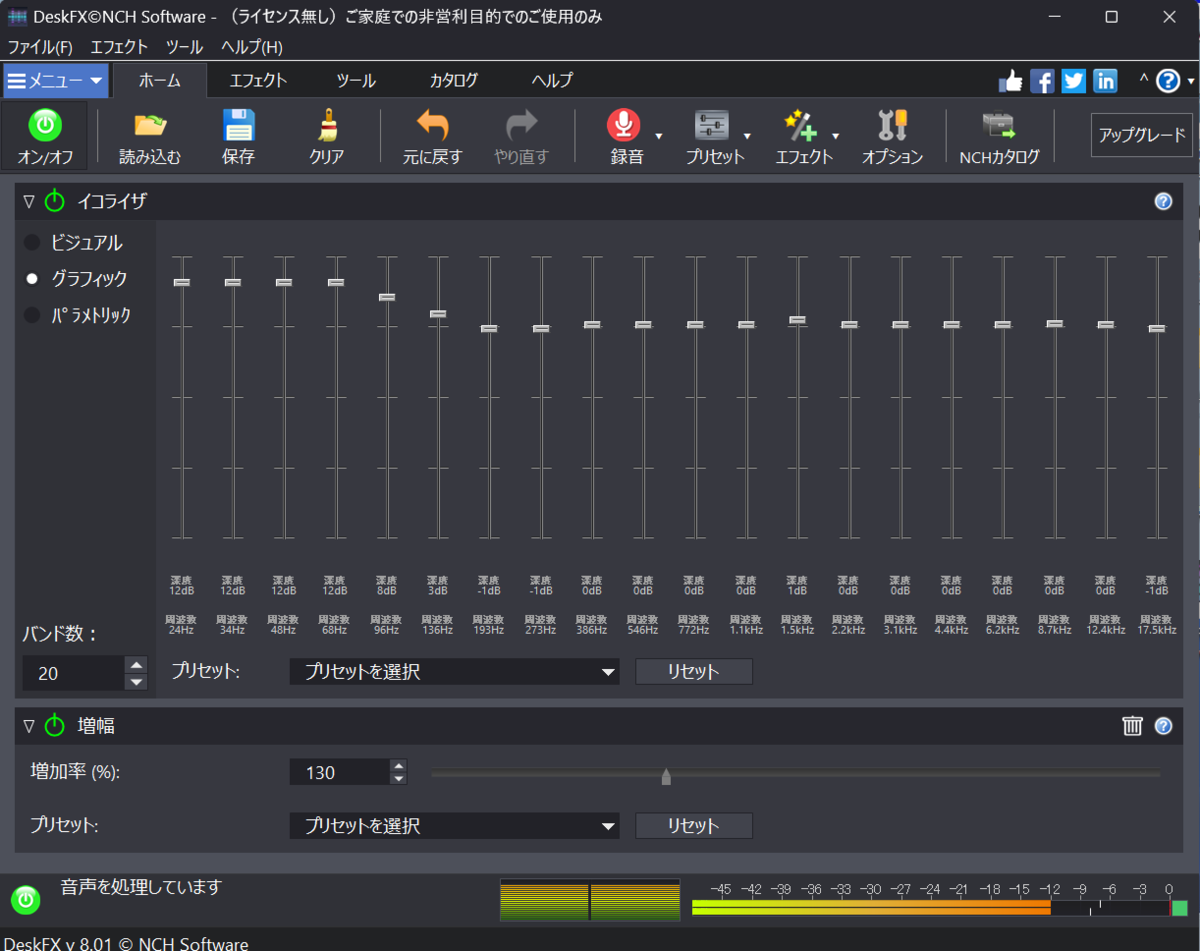Click the thumbs-up like icon
This screenshot has height=951, width=1200.
[1010, 81]
